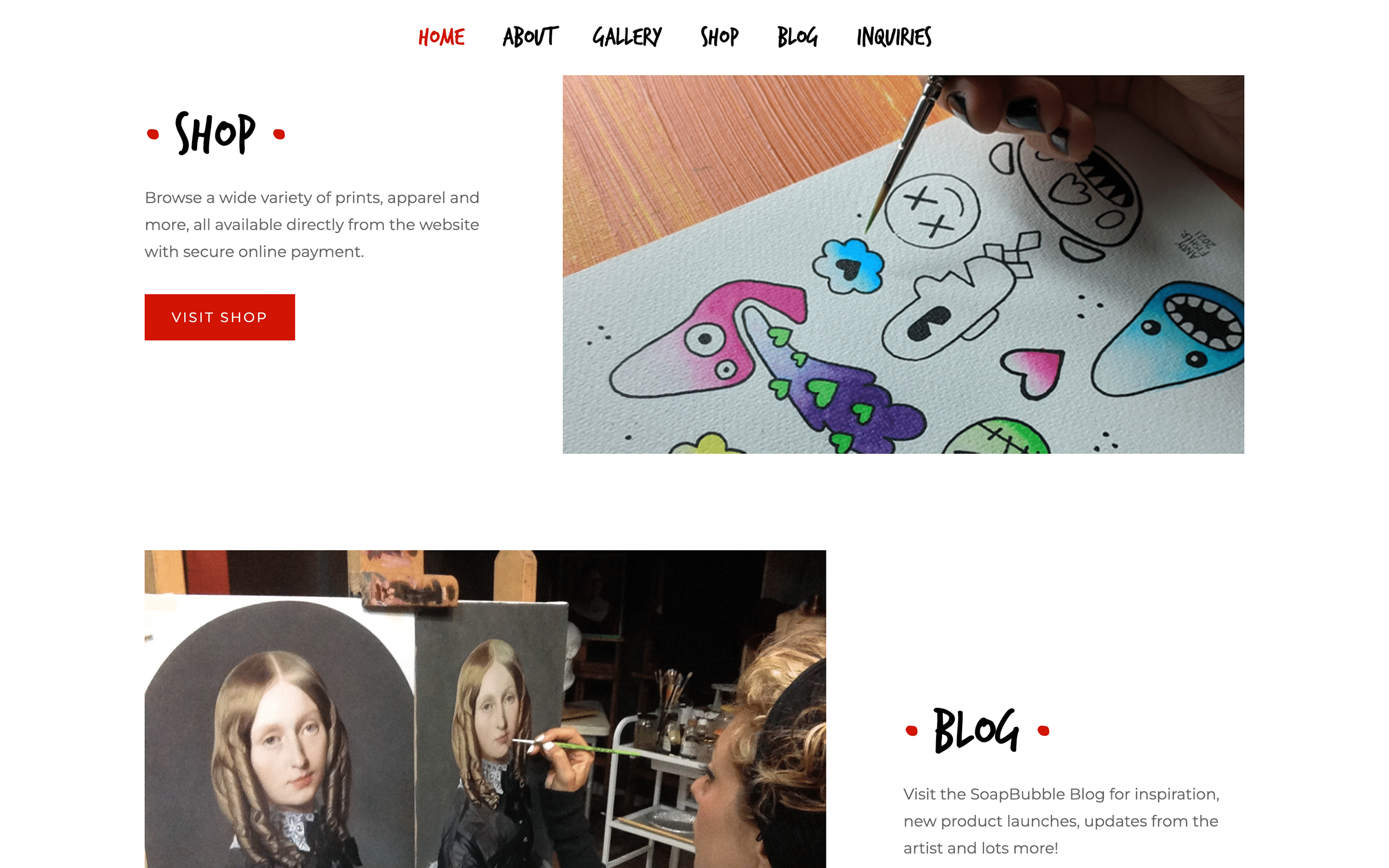Click red dot right of Shop heading
The image size is (1389, 868).
[279, 134]
